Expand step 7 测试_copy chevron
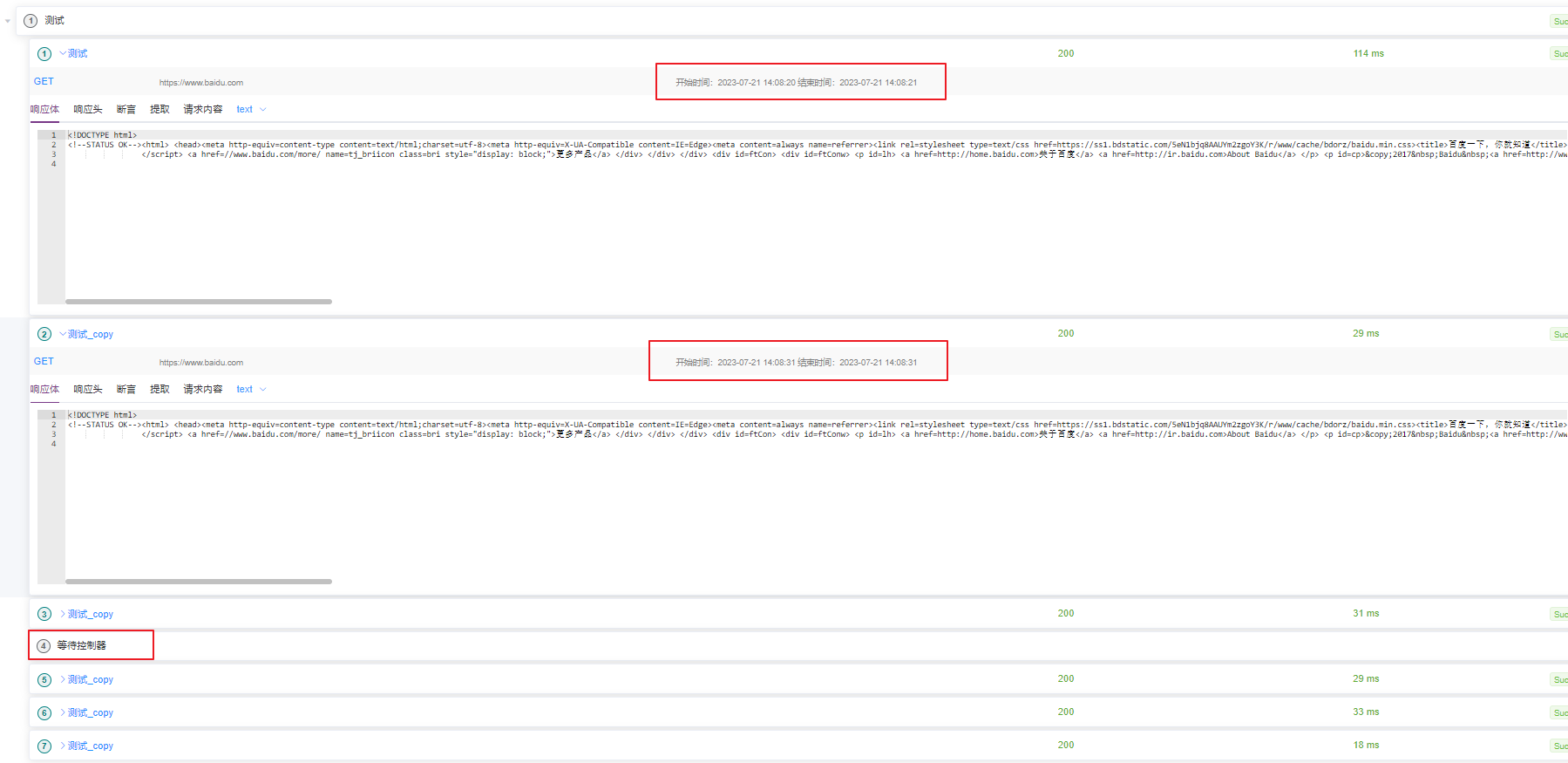 click(x=63, y=746)
